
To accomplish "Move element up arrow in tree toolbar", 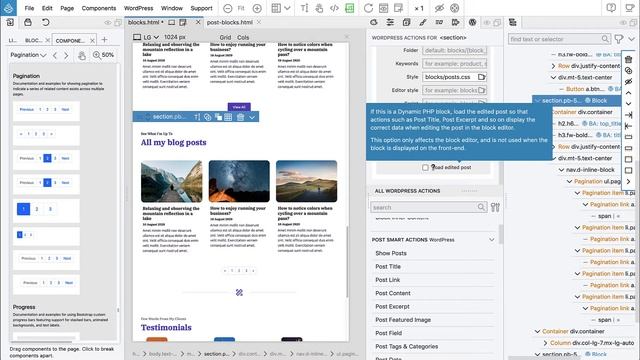I will click(x=629, y=93).
